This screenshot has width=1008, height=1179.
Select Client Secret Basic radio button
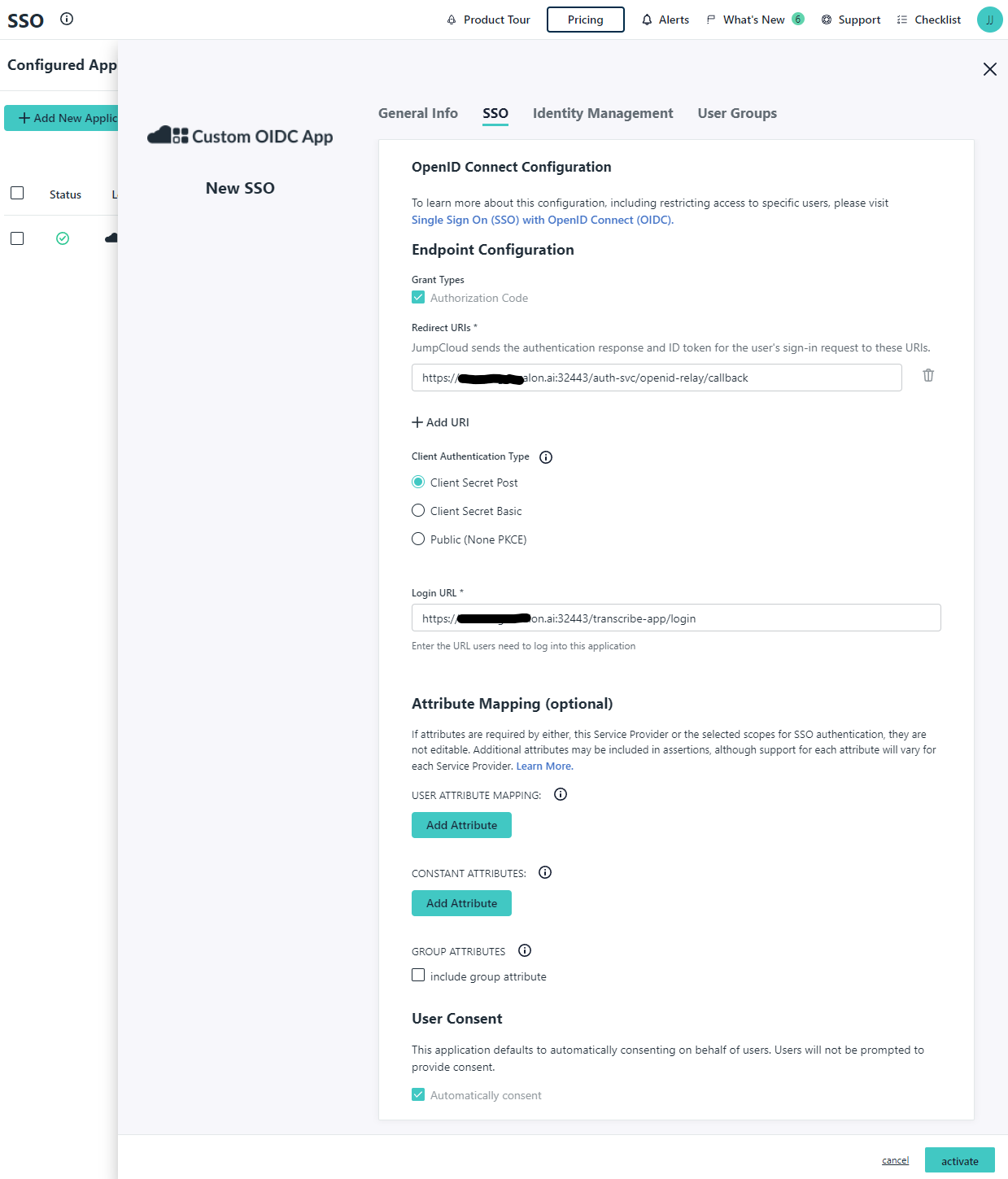418,511
